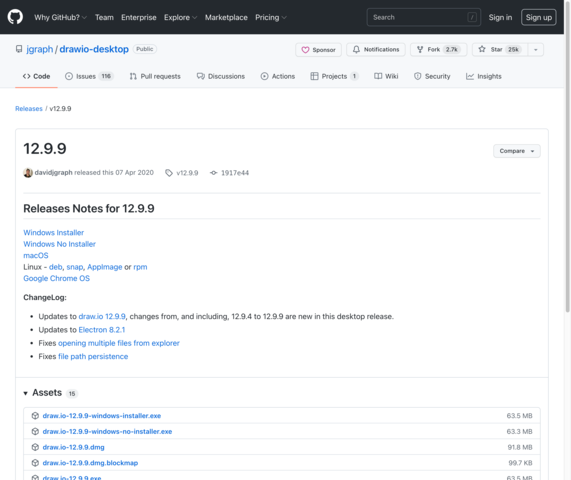571x480 pixels.
Task: Open the Marketplace link in the header
Action: coord(226,17)
